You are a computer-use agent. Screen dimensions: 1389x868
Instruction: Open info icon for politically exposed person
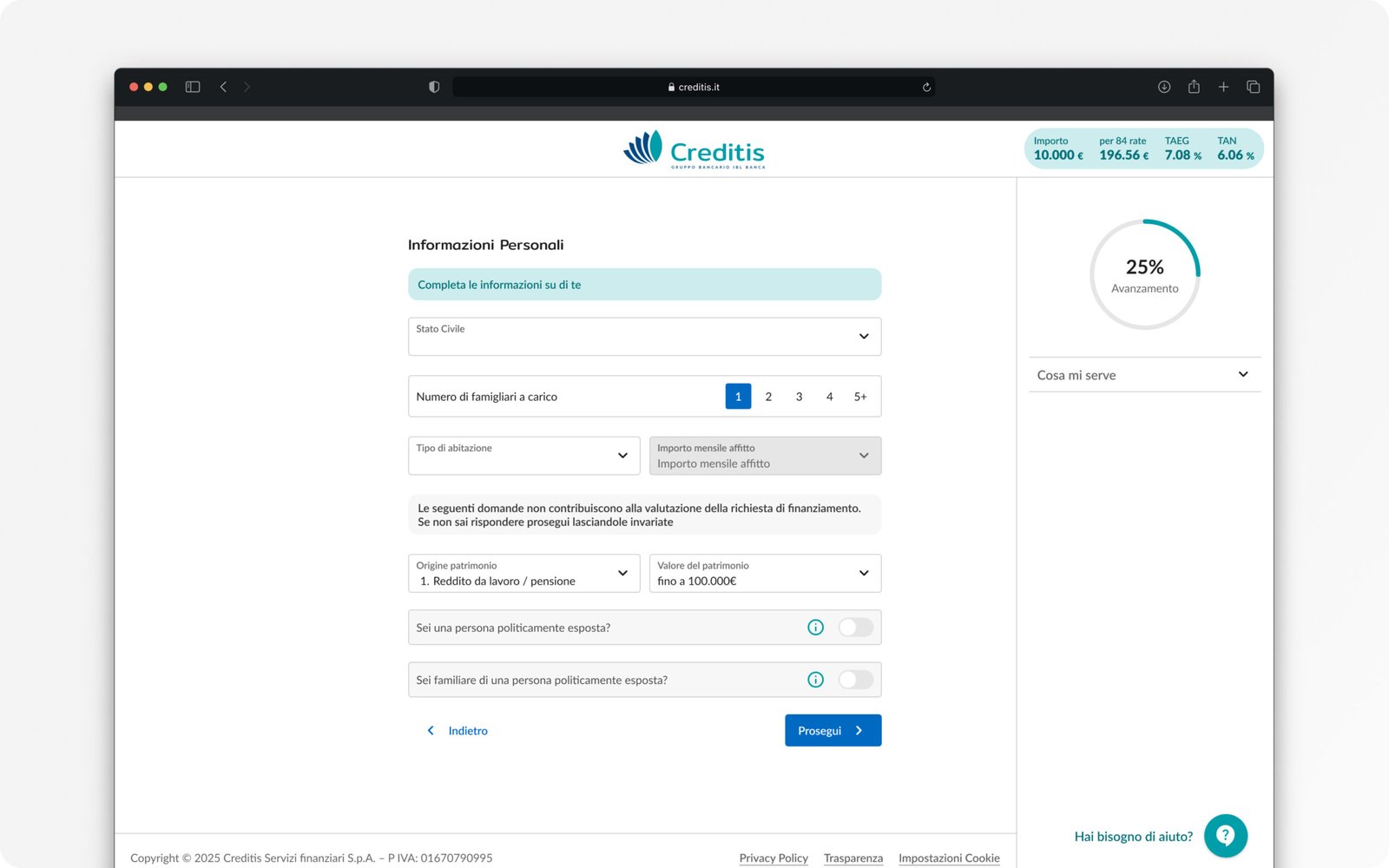point(815,628)
